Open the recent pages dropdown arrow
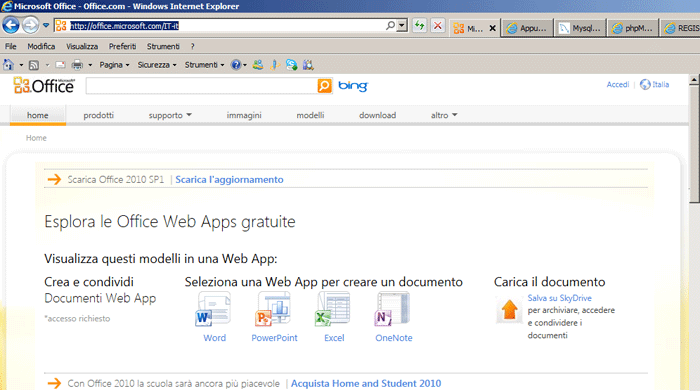700x391 pixels. (x=46, y=25)
